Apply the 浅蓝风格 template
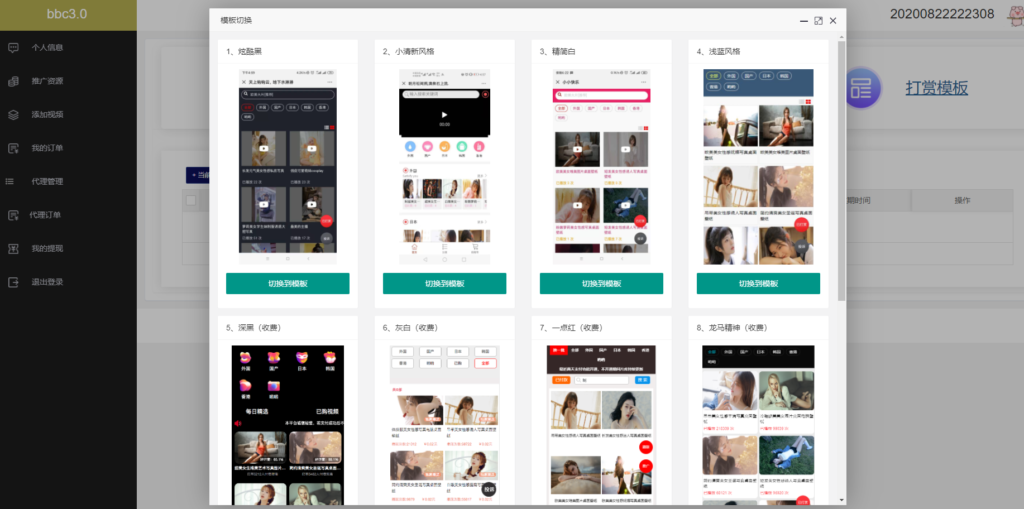The height and width of the screenshot is (509, 1024). click(758, 283)
